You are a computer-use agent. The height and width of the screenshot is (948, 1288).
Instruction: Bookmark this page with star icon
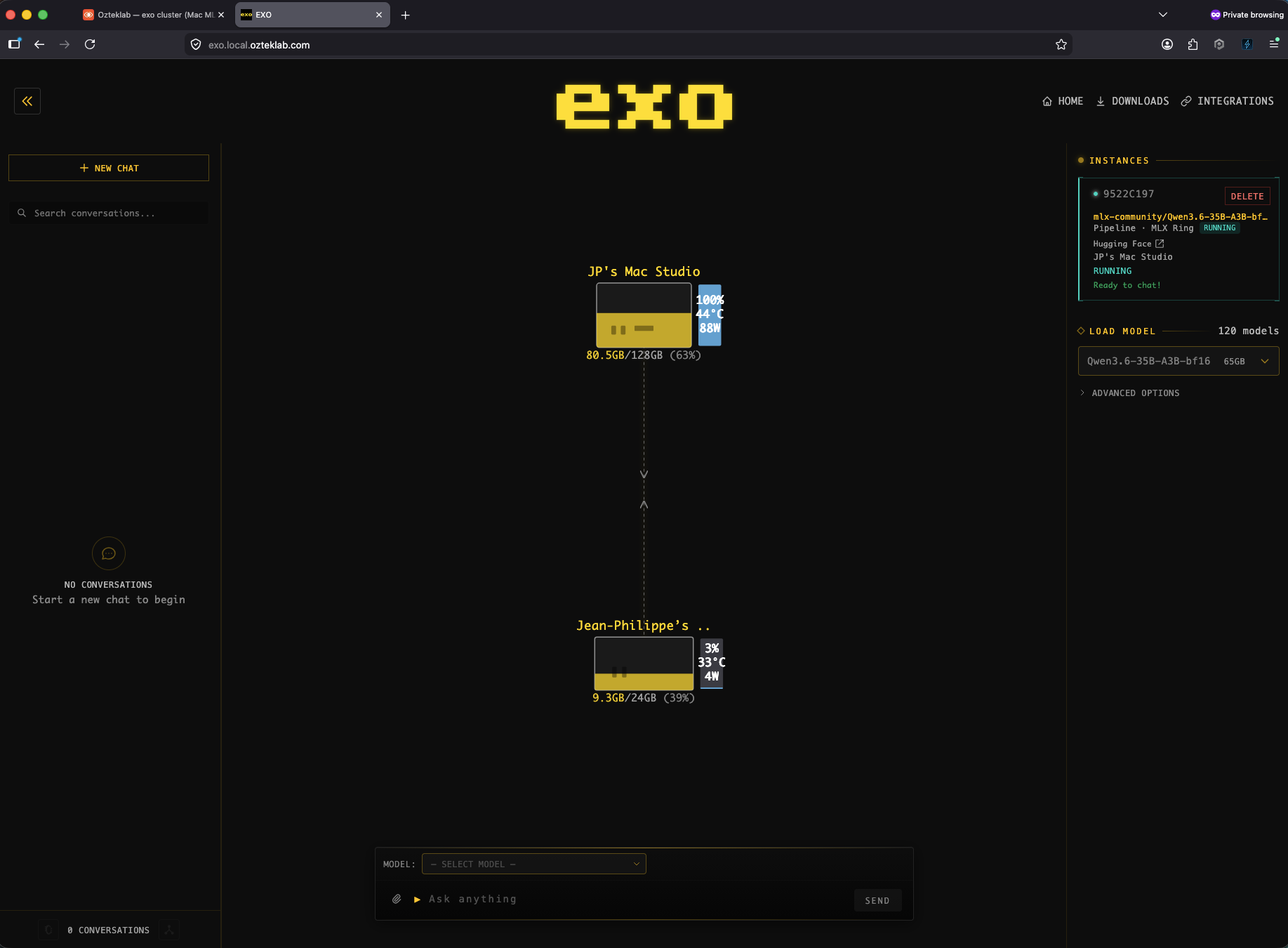point(1061,44)
